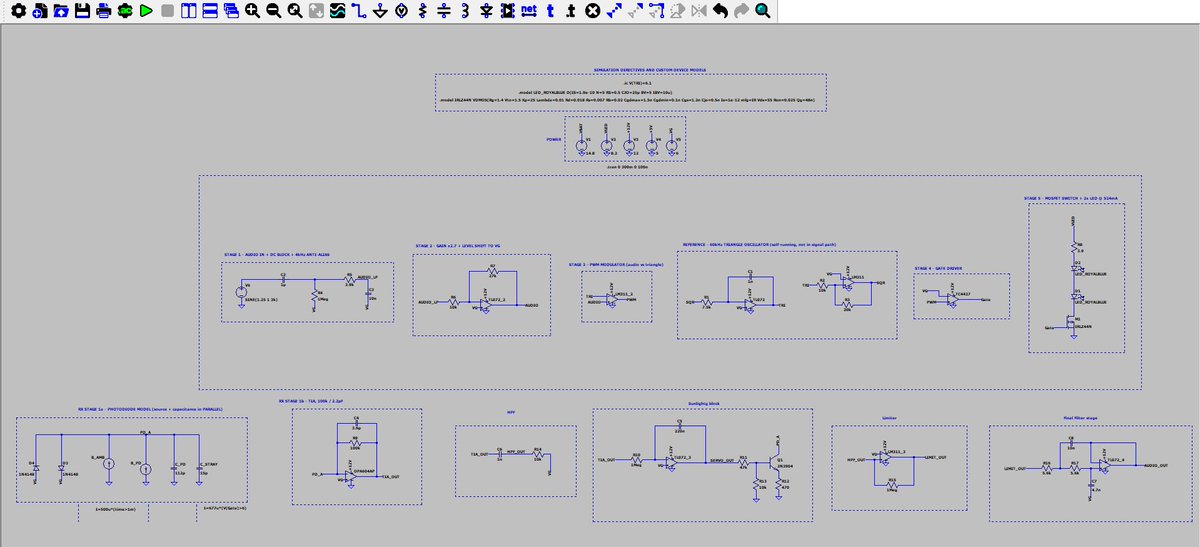The width and height of the screenshot is (1200, 547).
Task: Place an inductor
Action: [x=465, y=11]
